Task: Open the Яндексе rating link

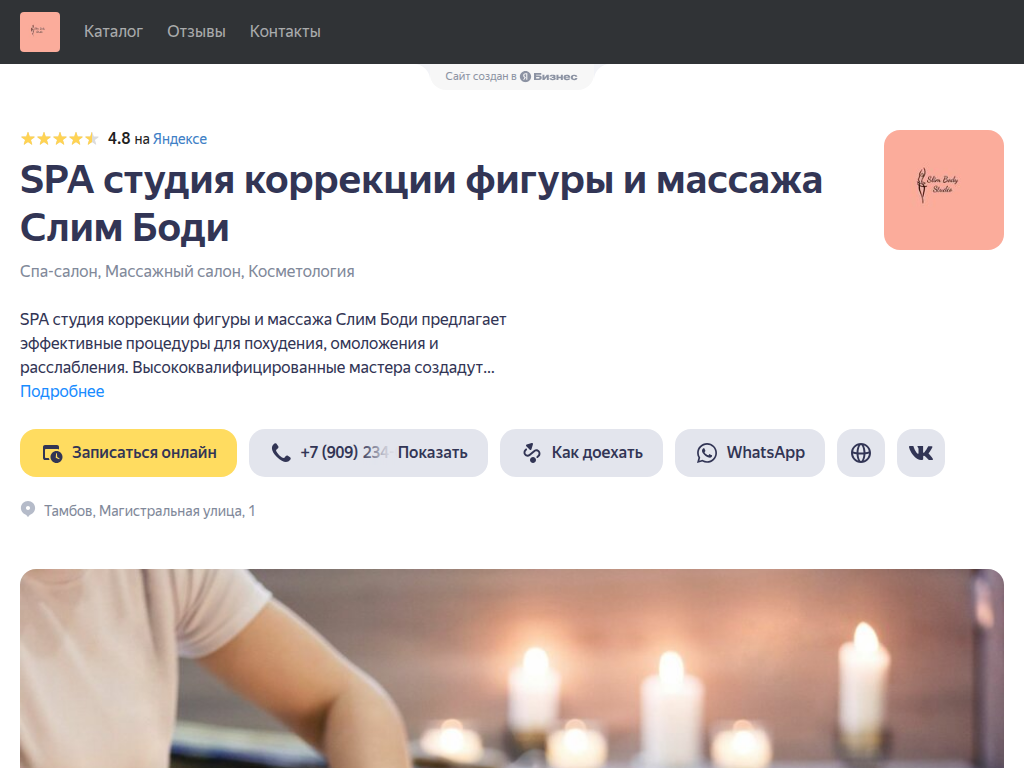Action: [180, 138]
